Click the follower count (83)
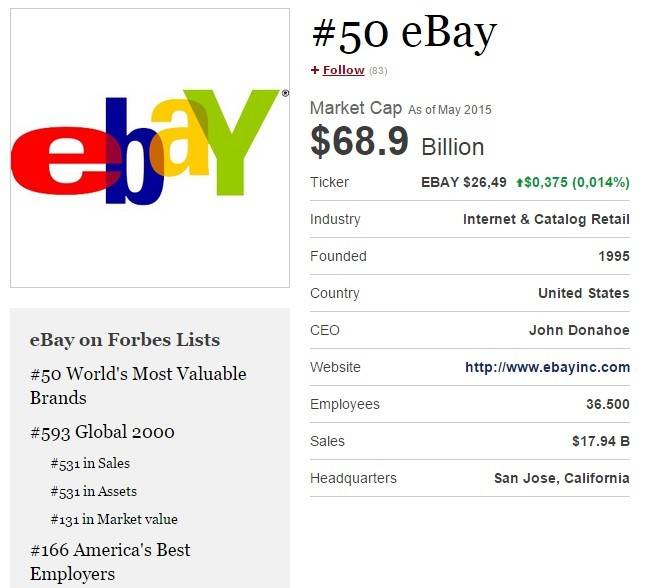 pyautogui.click(x=378, y=71)
